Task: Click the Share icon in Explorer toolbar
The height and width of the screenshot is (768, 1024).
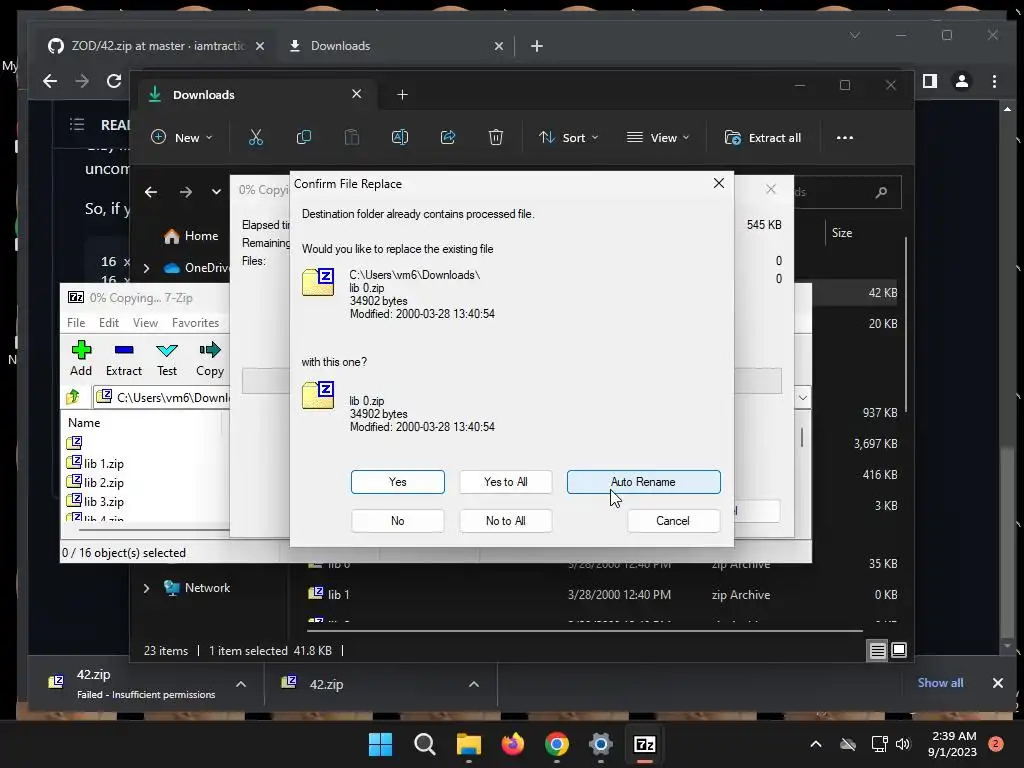Action: (448, 138)
